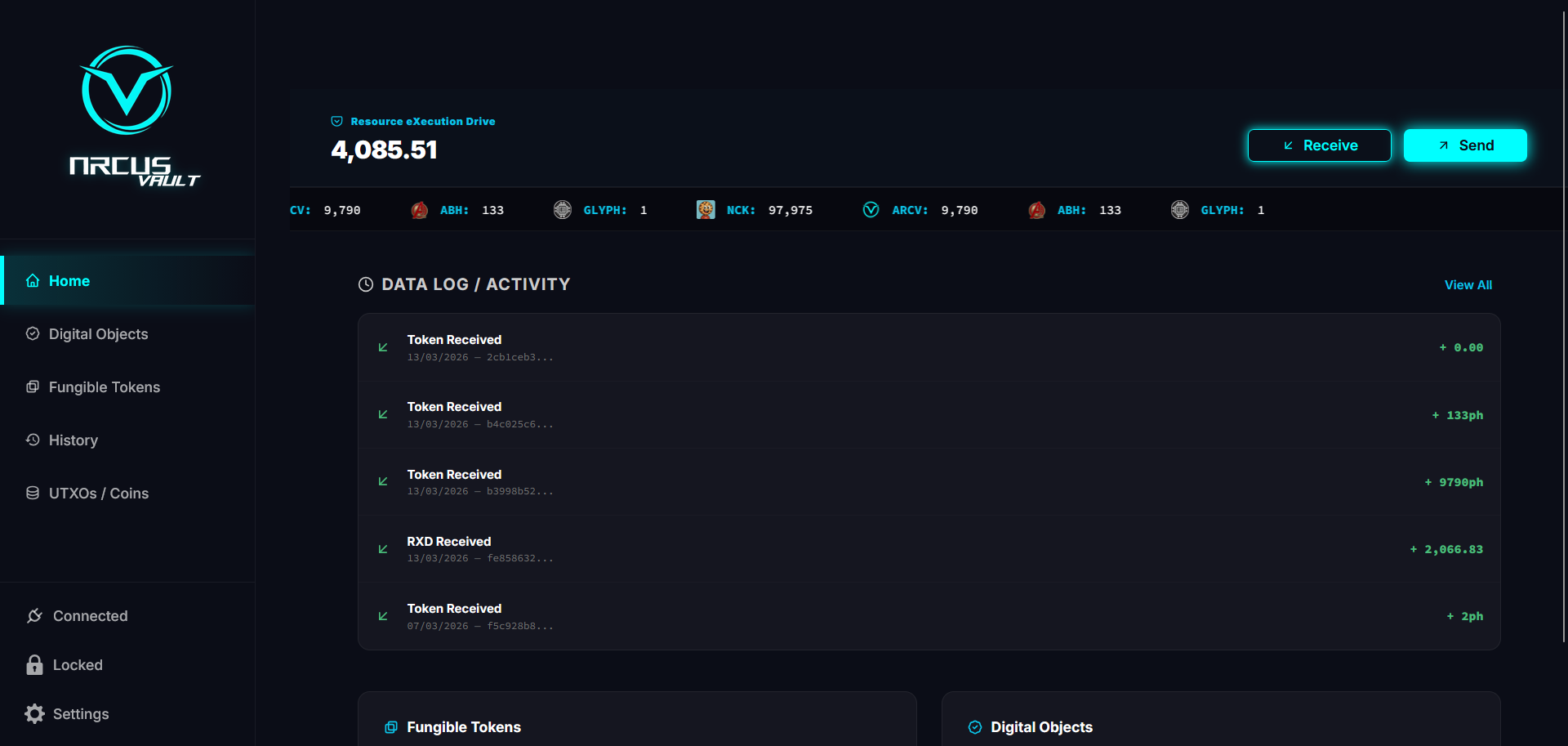Click the Connected plug icon
1568x746 pixels.
click(x=34, y=616)
